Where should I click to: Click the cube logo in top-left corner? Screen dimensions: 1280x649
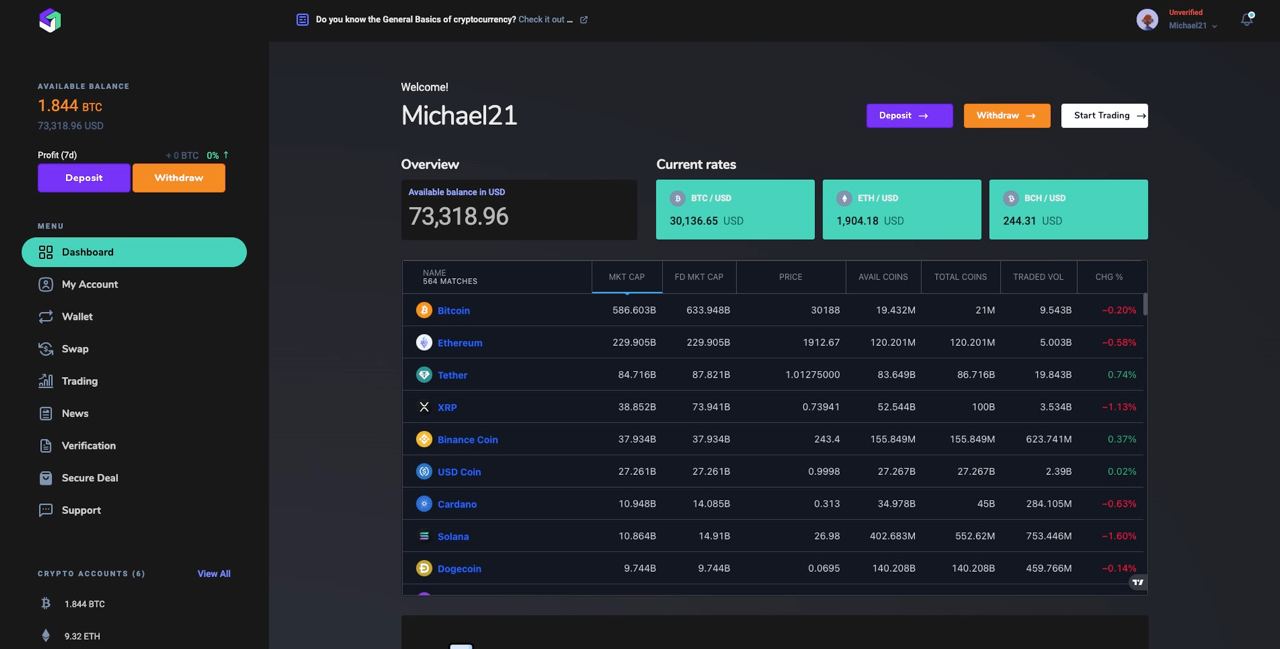pyautogui.click(x=50, y=20)
